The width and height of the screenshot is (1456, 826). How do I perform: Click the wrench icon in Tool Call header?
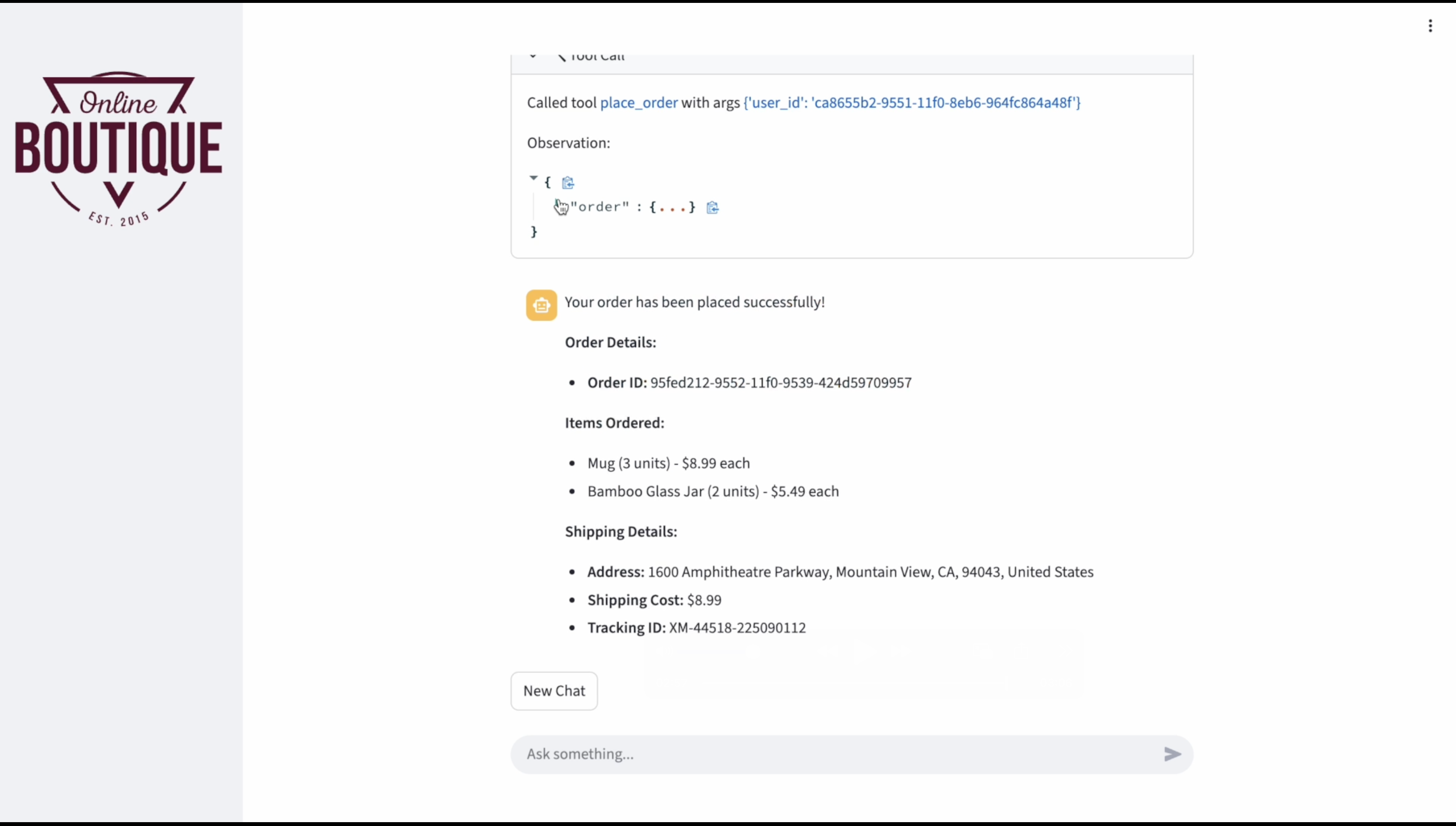tap(561, 57)
